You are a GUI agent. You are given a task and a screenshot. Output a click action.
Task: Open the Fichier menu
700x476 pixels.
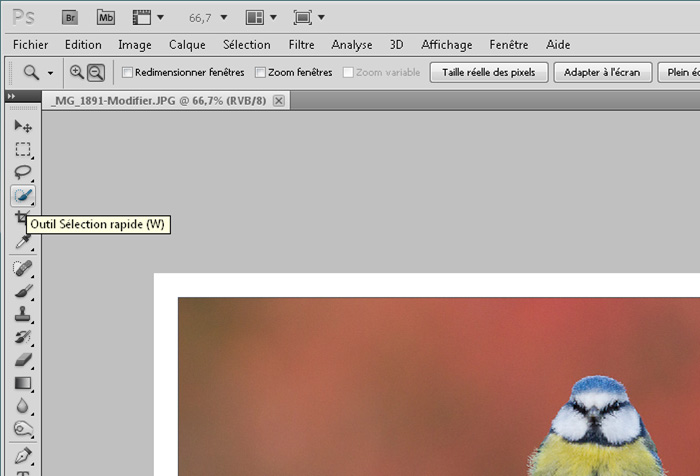30,45
